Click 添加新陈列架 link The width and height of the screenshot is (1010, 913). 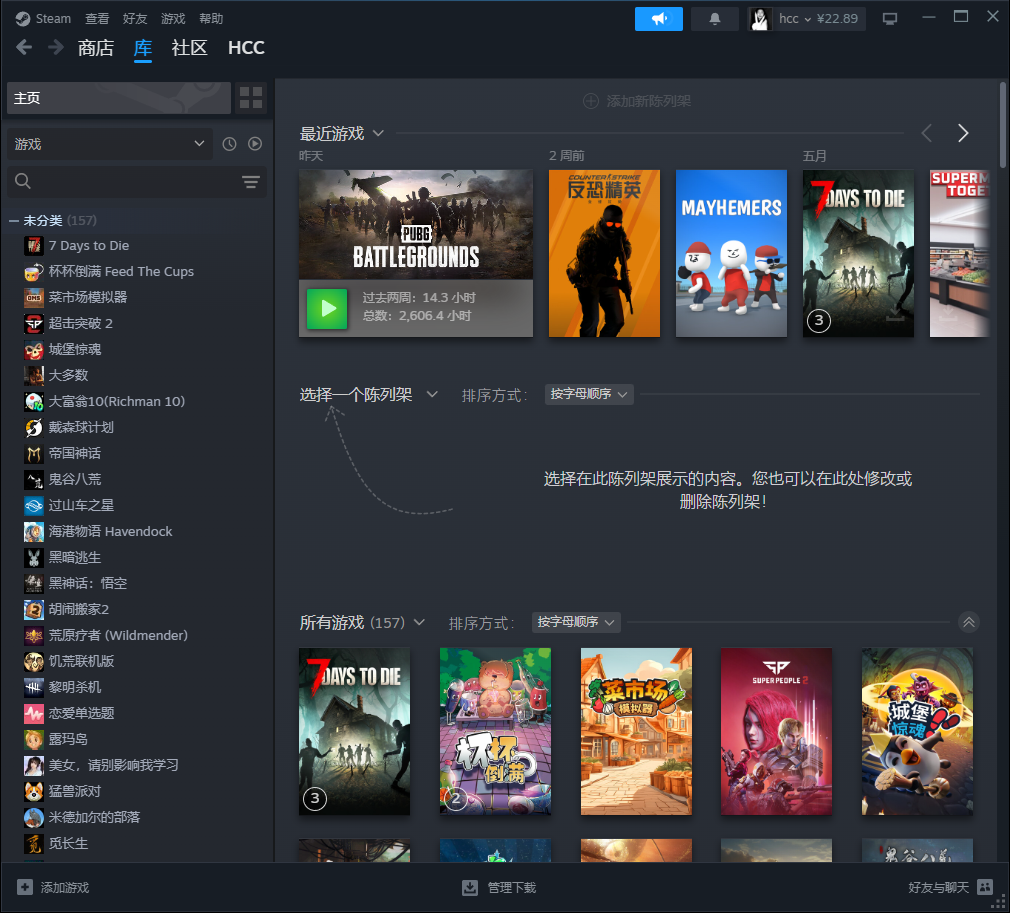(x=636, y=101)
